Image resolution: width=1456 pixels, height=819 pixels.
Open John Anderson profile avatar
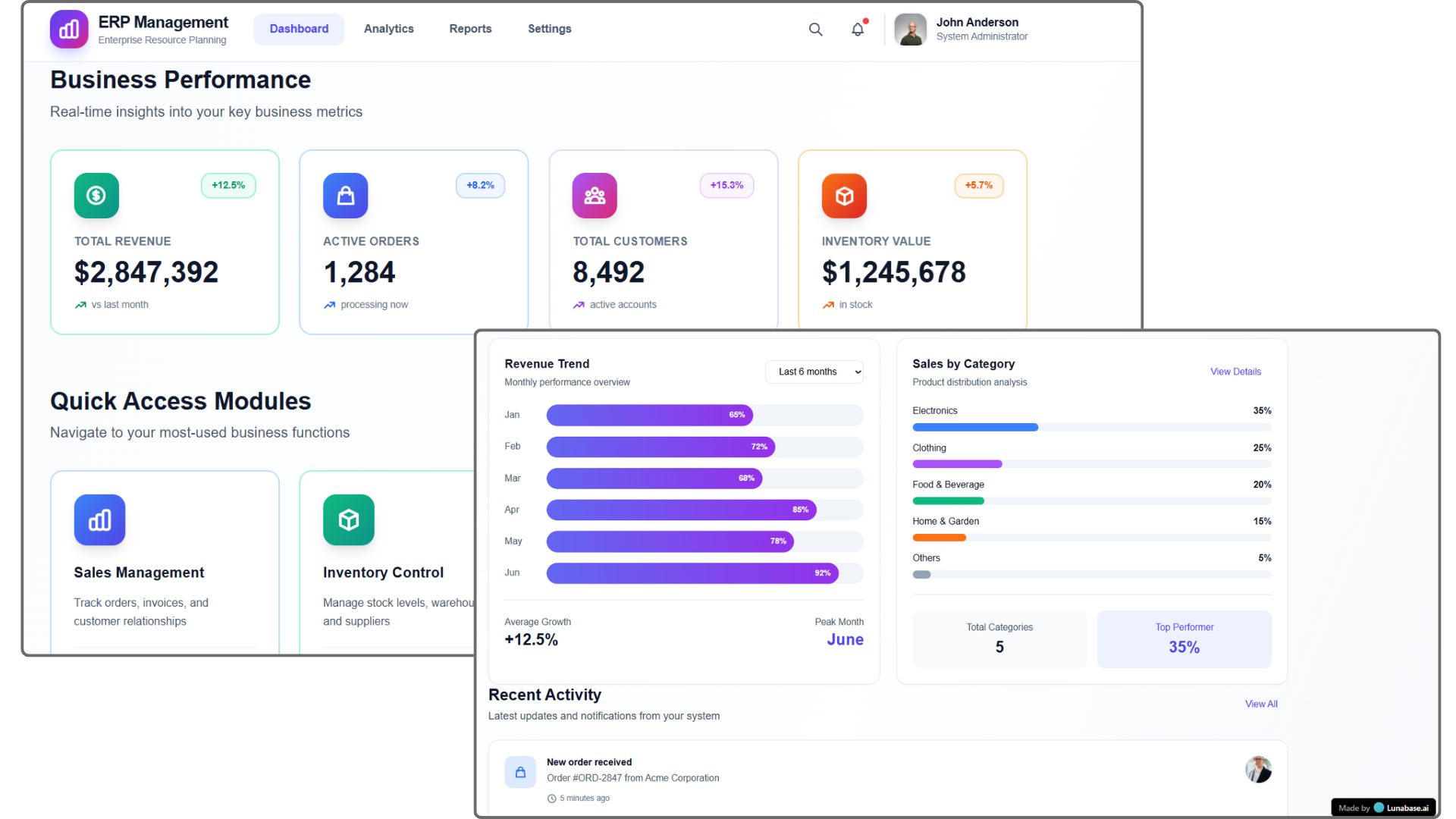[x=910, y=30]
